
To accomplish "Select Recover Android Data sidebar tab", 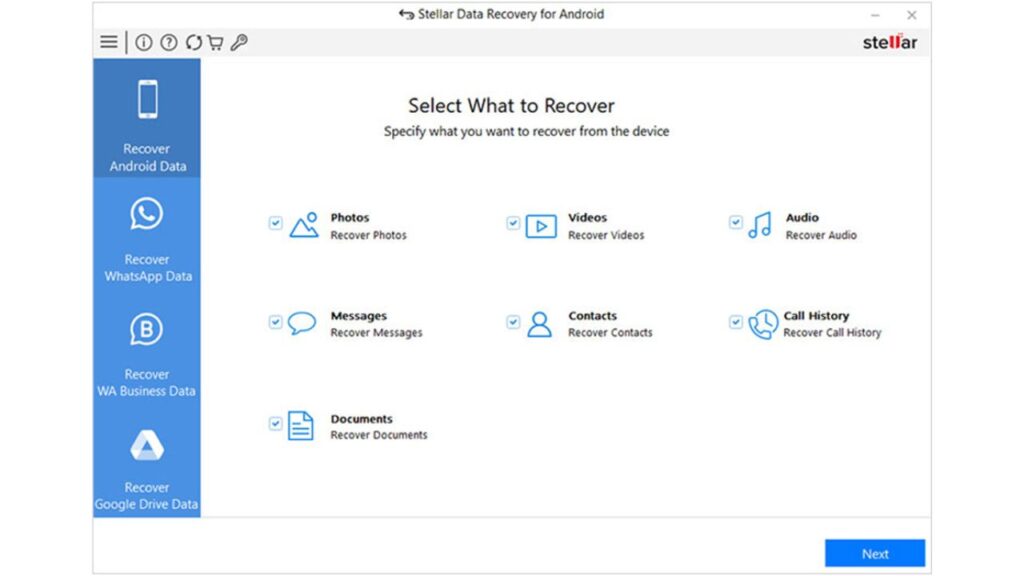I will 147,118.
